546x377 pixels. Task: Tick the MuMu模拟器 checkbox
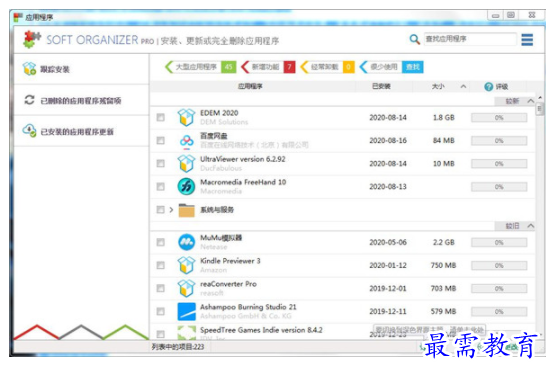tap(161, 242)
